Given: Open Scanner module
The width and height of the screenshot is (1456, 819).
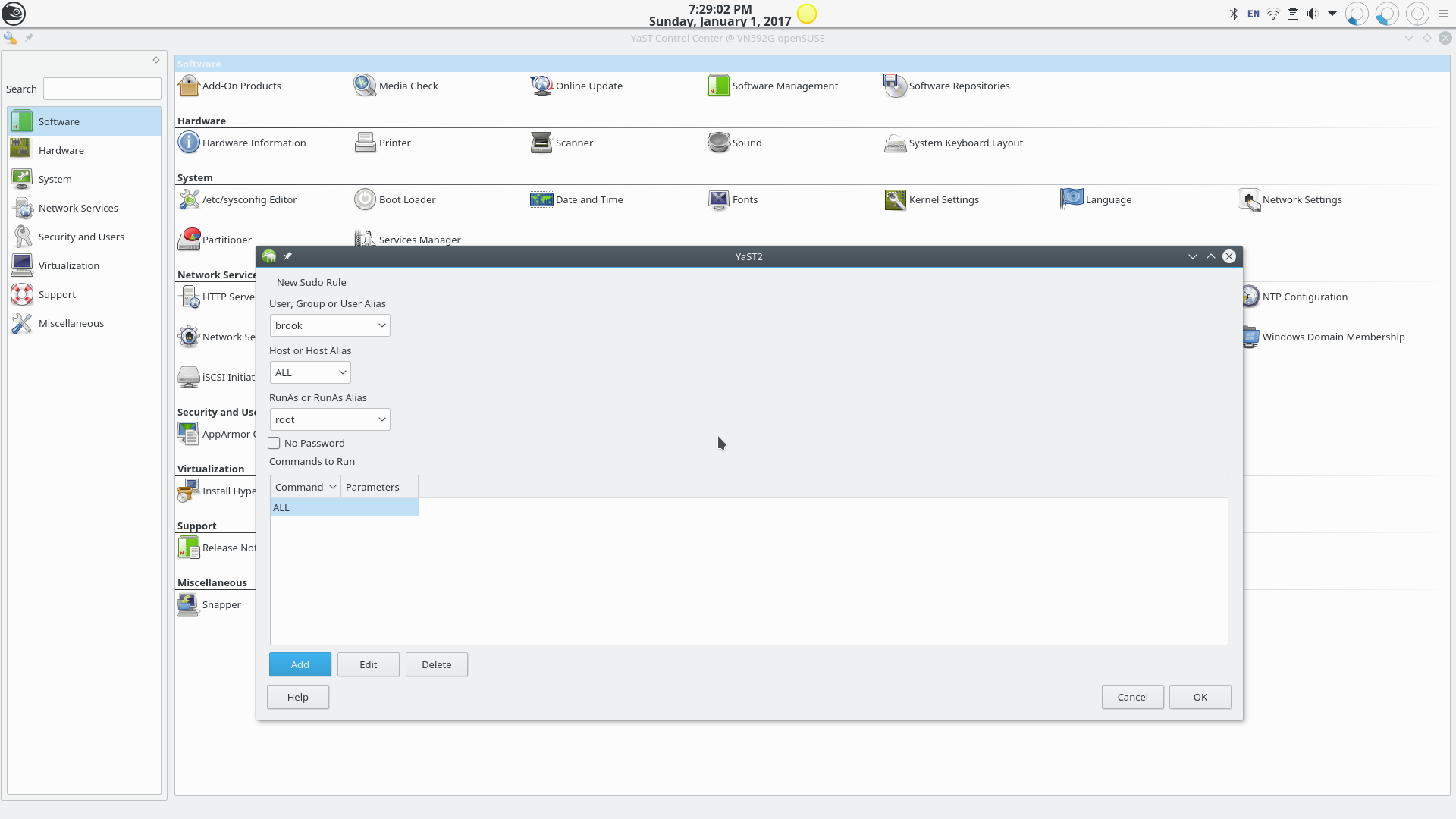Looking at the screenshot, I should (x=561, y=143).
